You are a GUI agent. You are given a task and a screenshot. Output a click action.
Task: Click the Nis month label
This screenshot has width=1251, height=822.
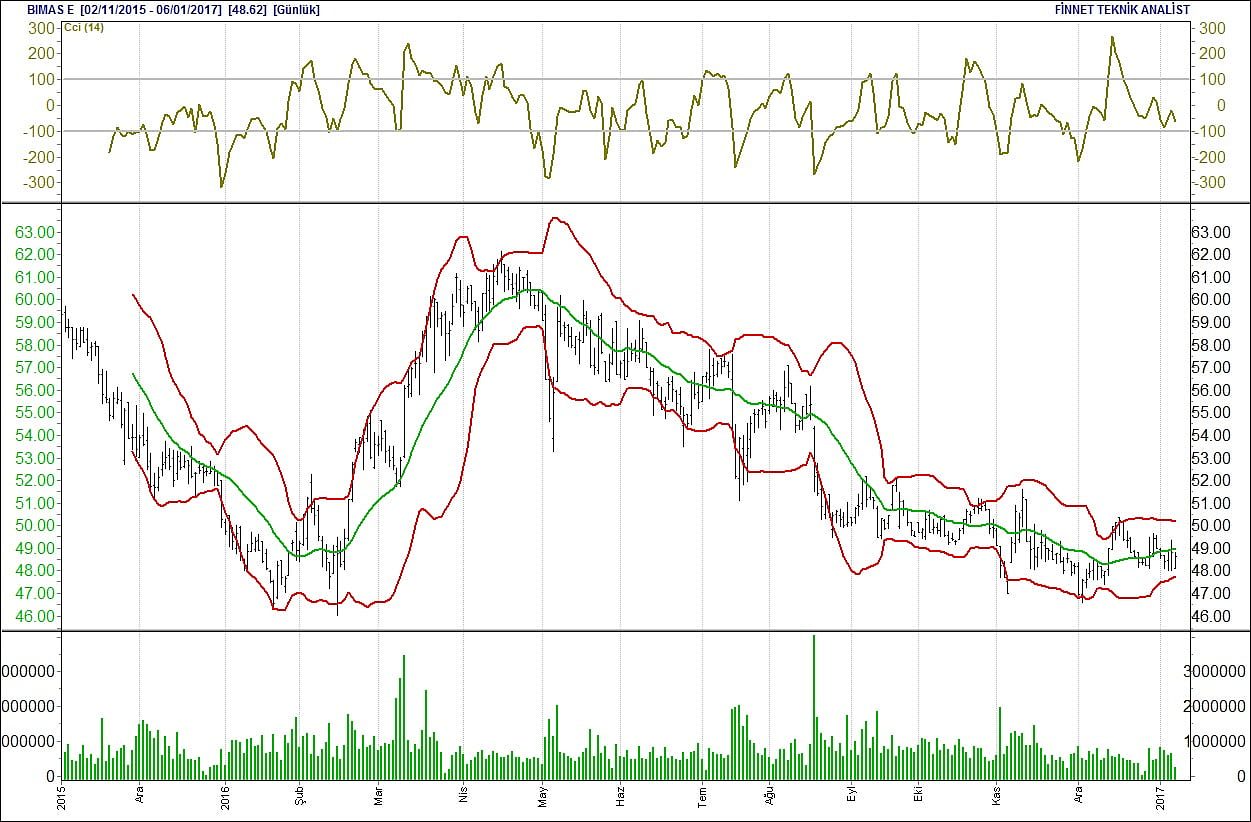tap(462, 797)
